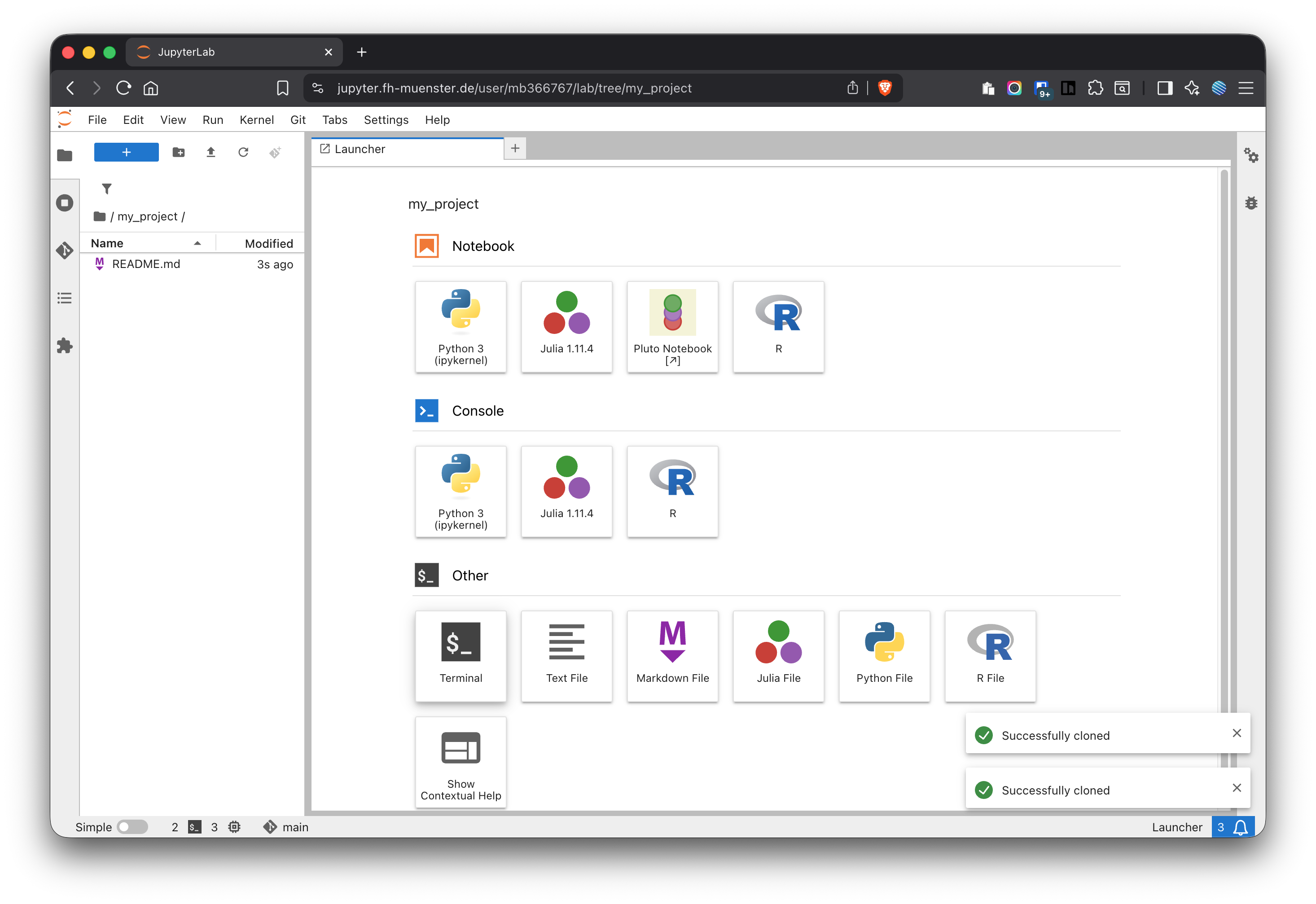The image size is (1316, 904).
Task: Open the Extension Manager sidebar
Action: (x=65, y=346)
